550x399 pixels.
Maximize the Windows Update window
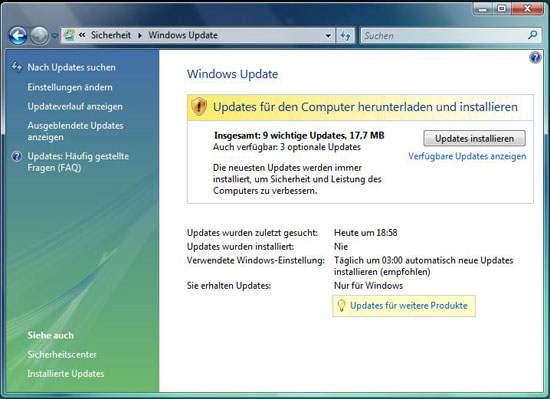click(x=502, y=9)
